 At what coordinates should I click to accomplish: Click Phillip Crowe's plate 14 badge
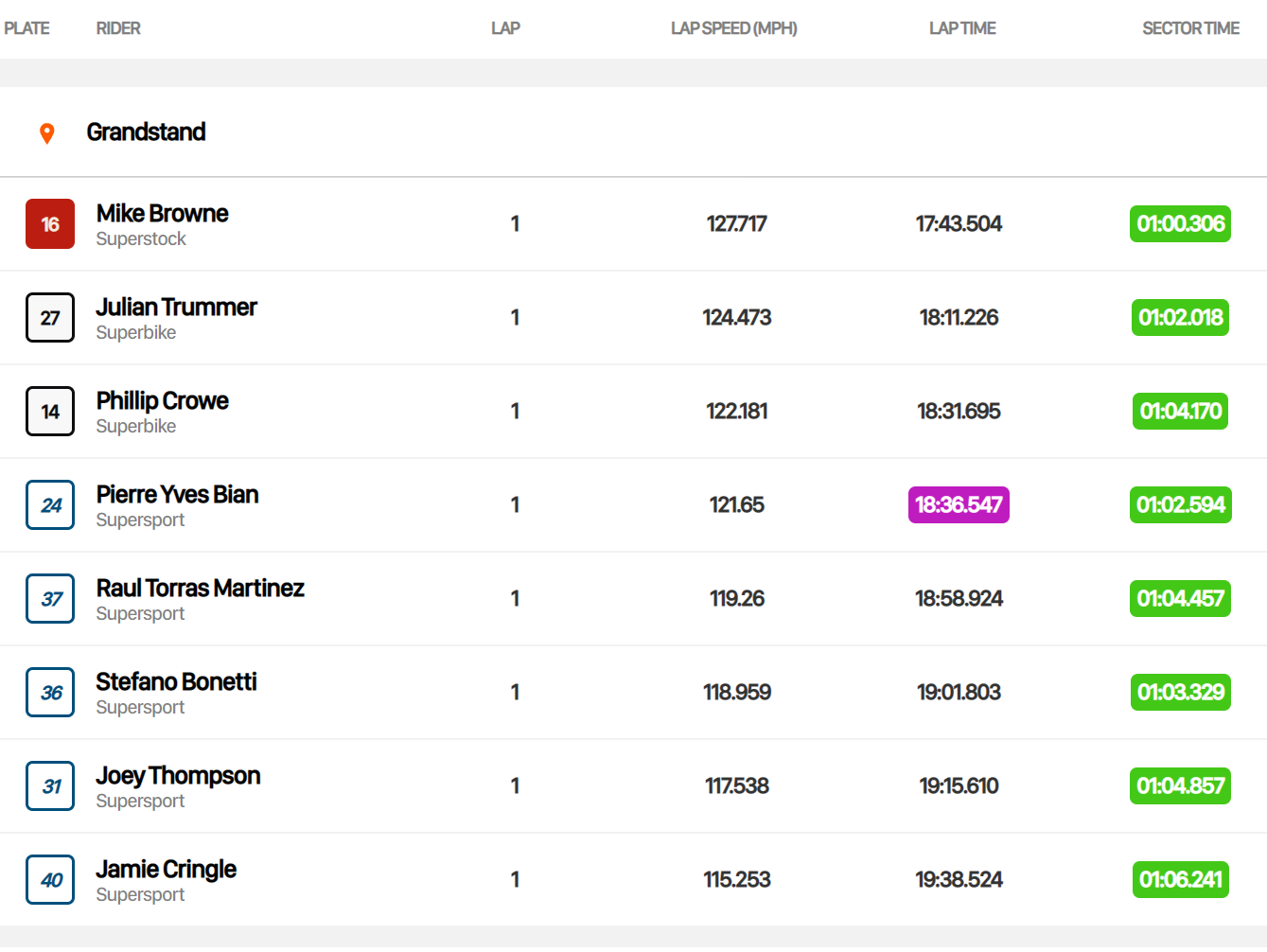tap(50, 412)
